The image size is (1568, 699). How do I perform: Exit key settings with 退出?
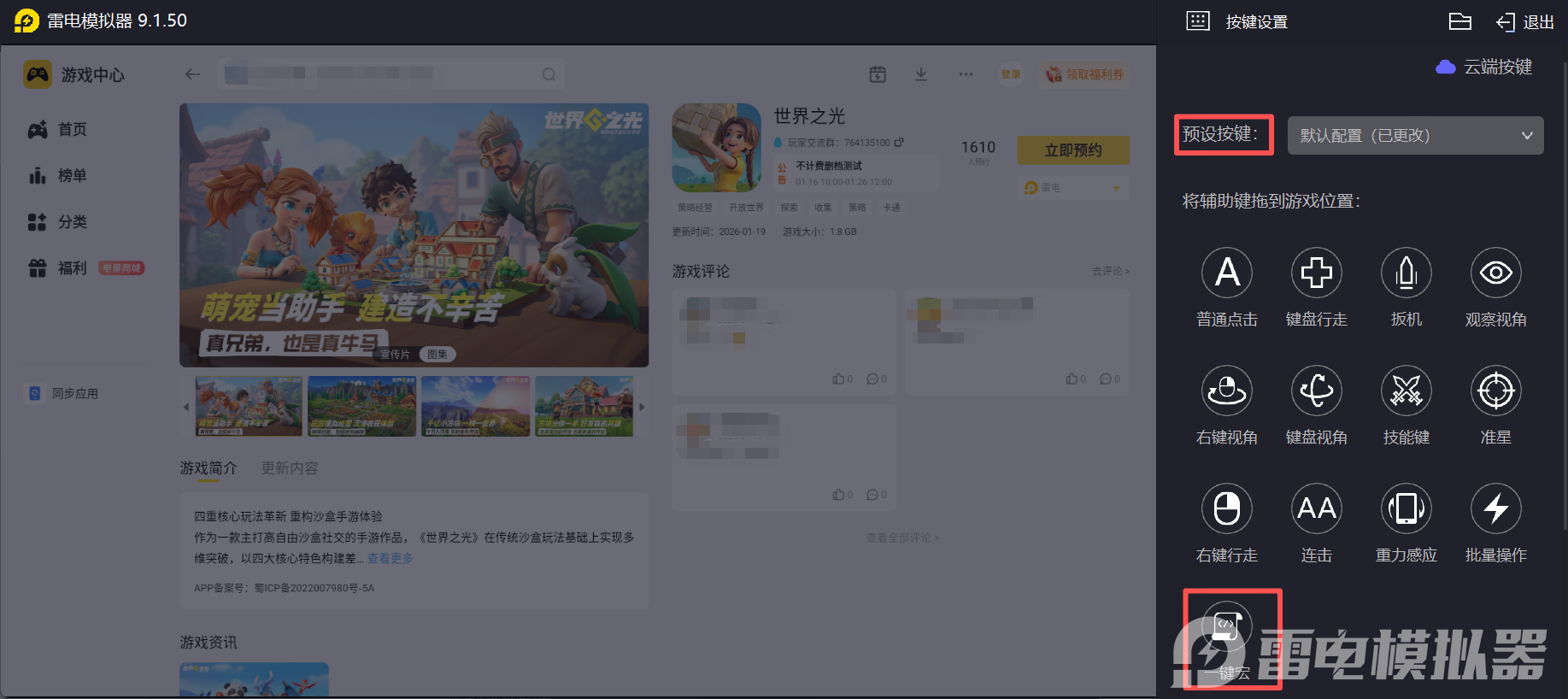click(1525, 22)
